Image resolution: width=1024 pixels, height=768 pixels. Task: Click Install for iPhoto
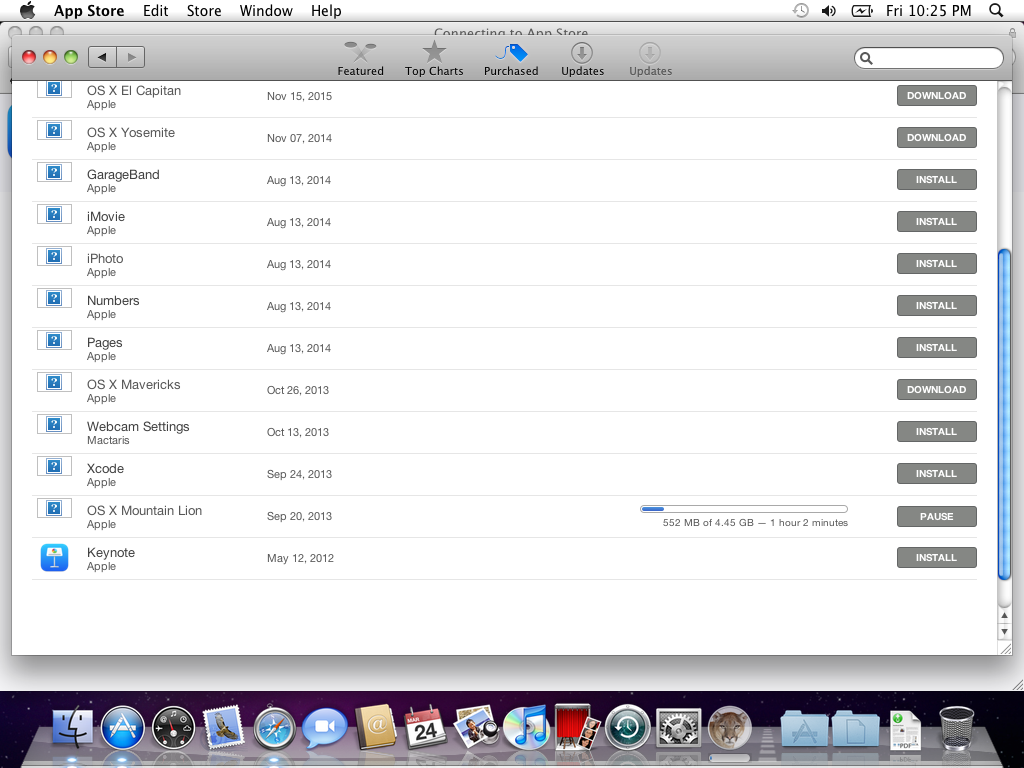(x=936, y=264)
